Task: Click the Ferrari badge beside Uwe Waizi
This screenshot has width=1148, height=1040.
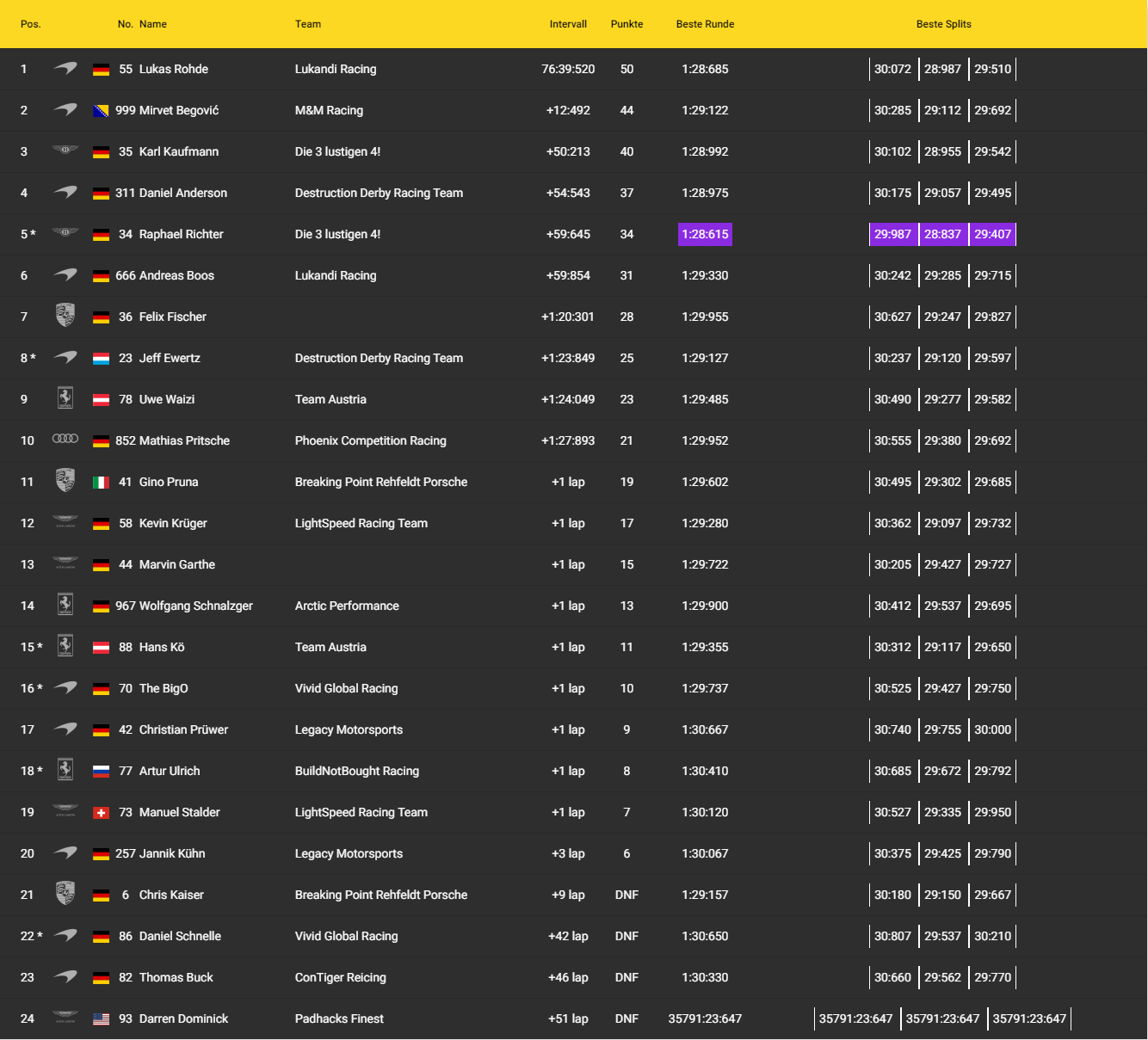Action: pos(65,398)
